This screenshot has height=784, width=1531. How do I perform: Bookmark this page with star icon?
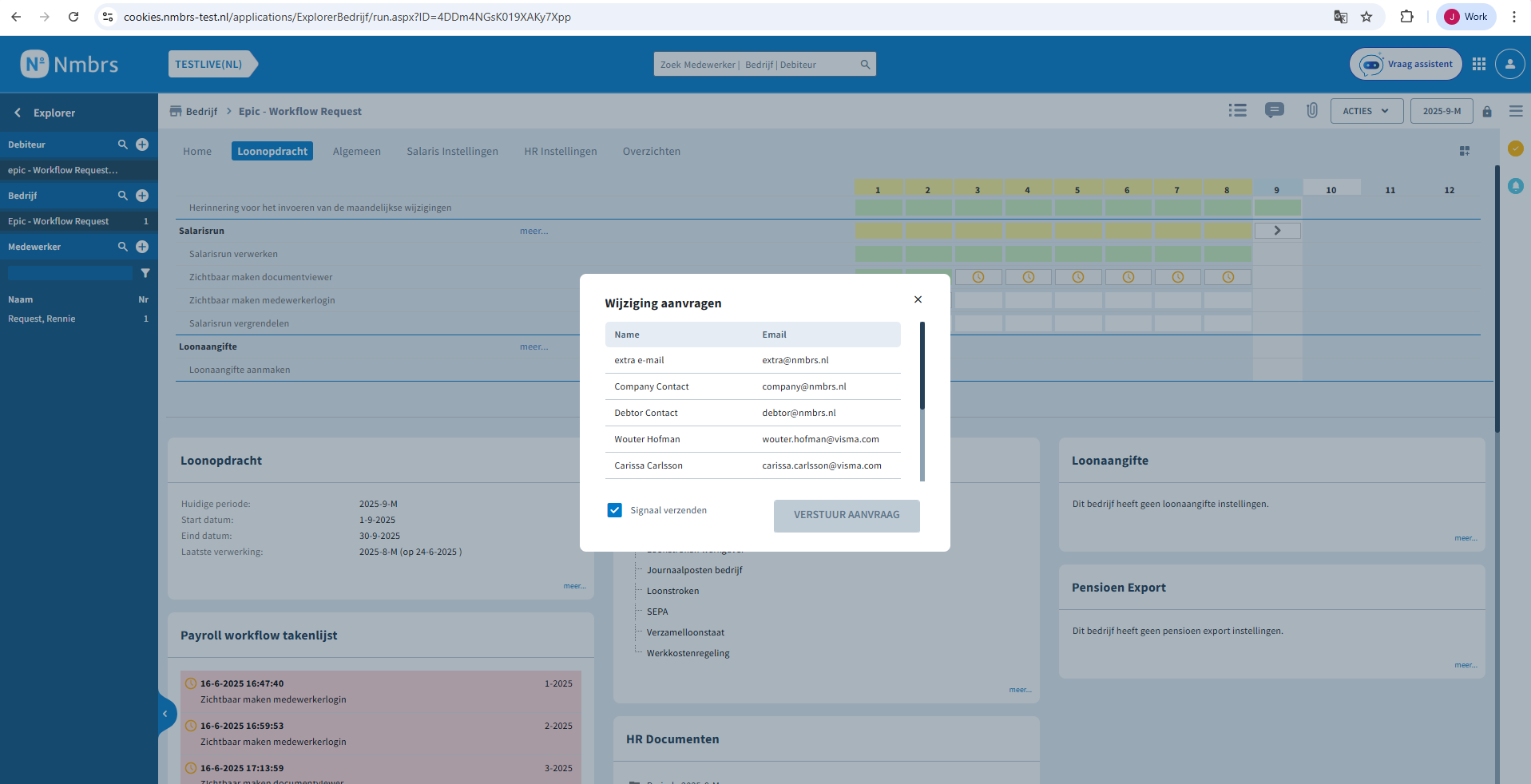[1366, 17]
